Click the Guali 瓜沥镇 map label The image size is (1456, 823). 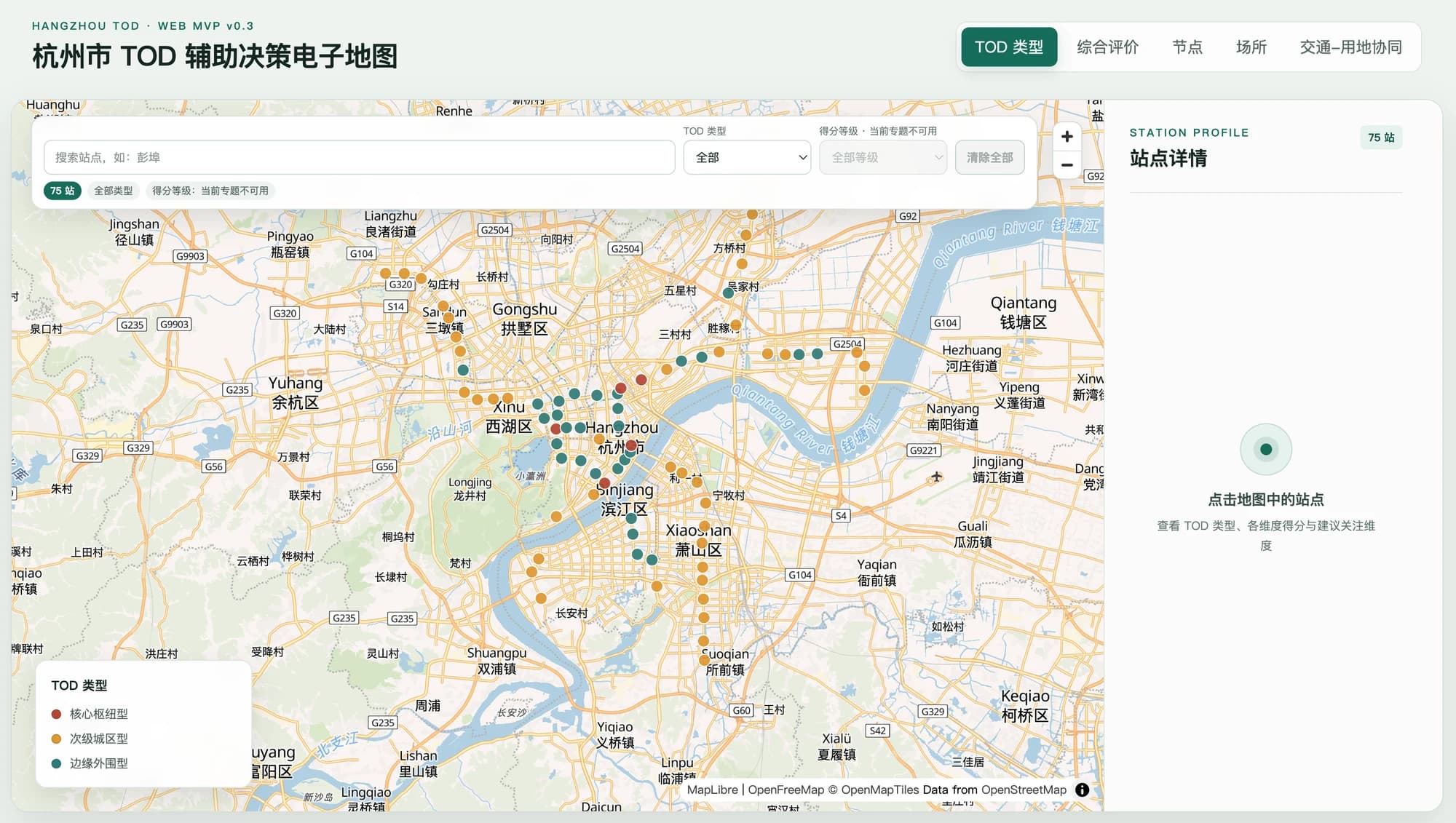tap(973, 534)
